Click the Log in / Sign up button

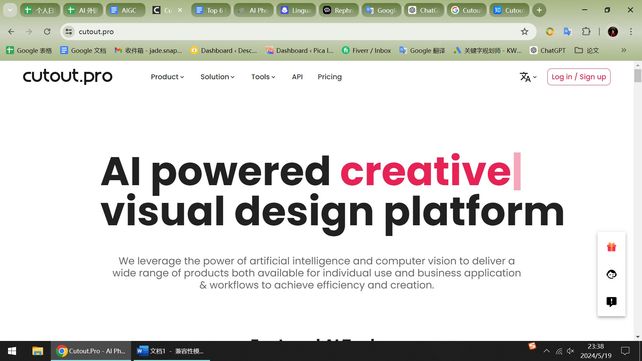579,77
